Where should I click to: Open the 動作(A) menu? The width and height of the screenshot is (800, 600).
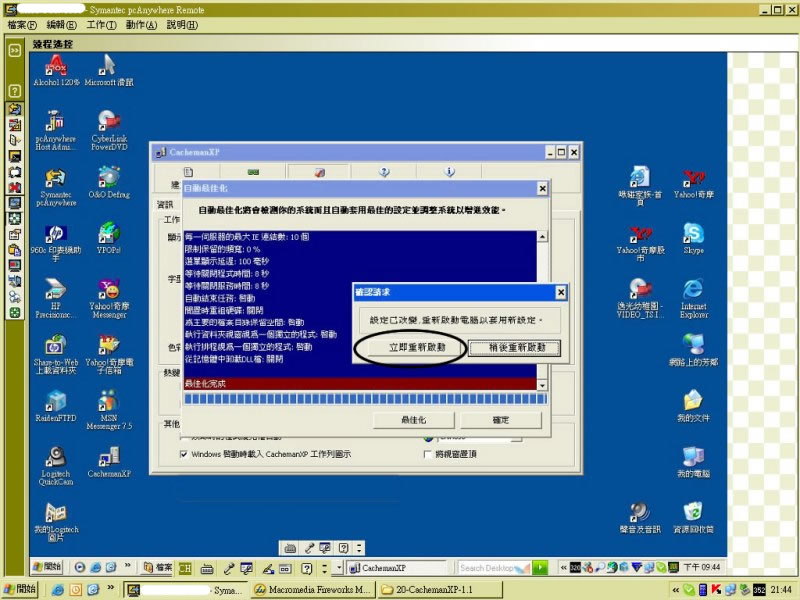(141, 25)
